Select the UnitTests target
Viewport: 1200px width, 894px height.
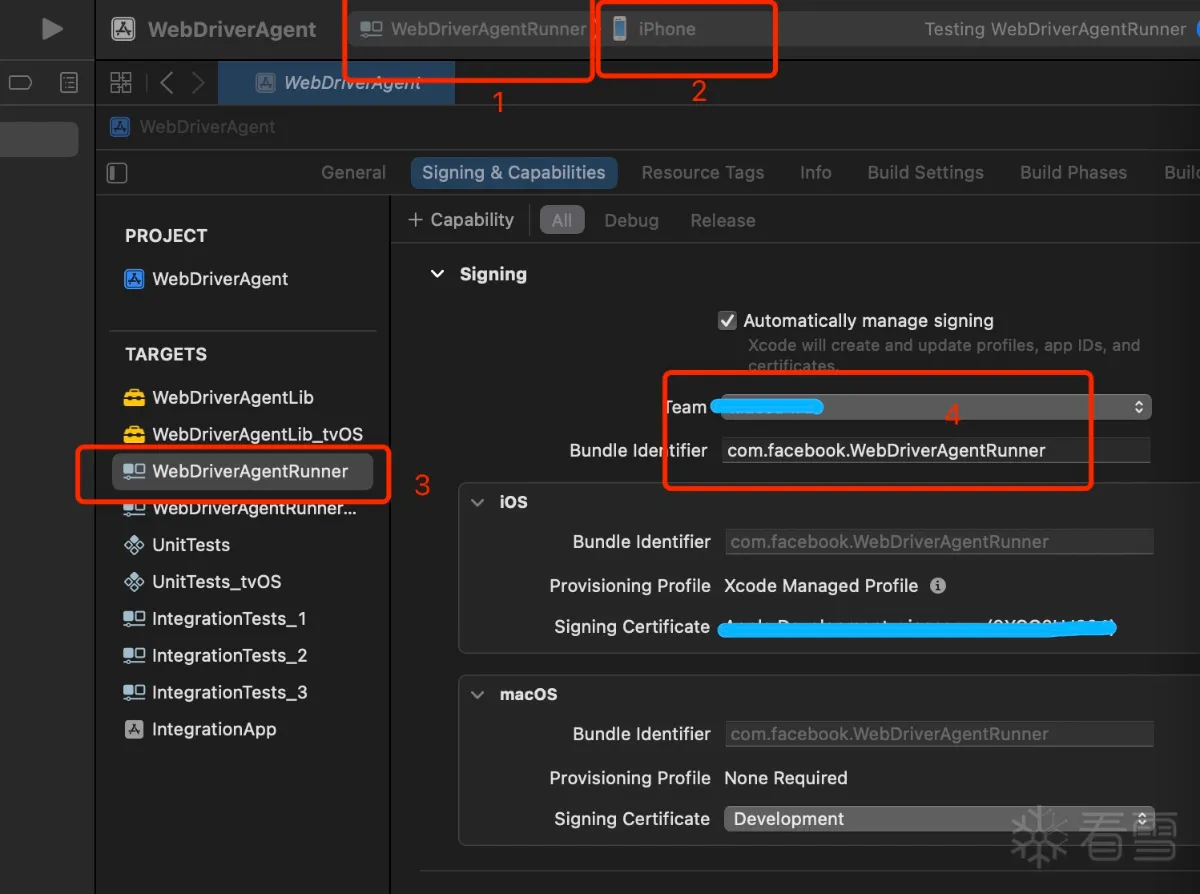click(x=191, y=545)
